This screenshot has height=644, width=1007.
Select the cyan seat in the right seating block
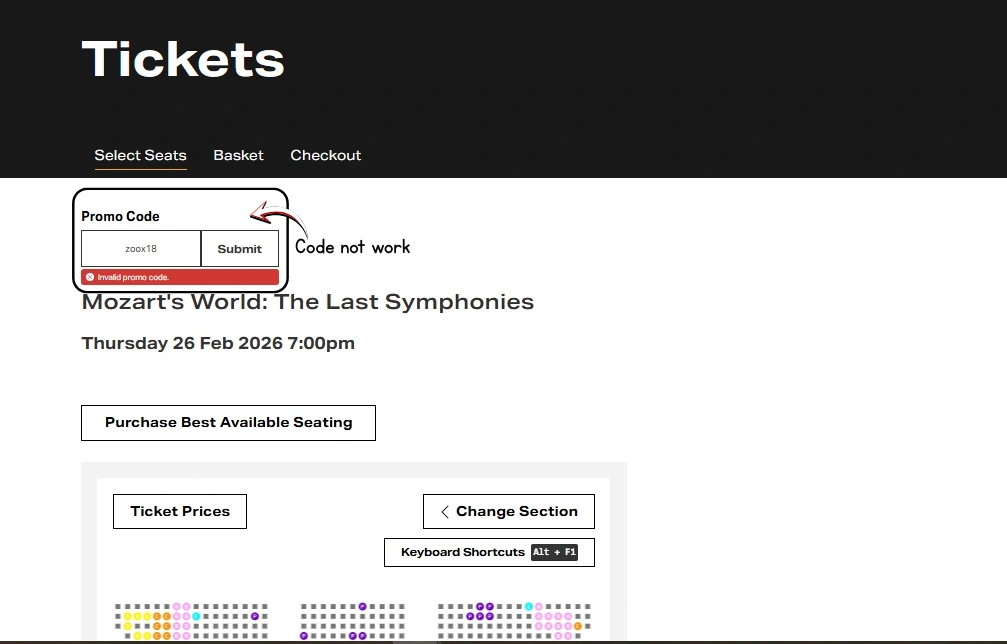528,607
